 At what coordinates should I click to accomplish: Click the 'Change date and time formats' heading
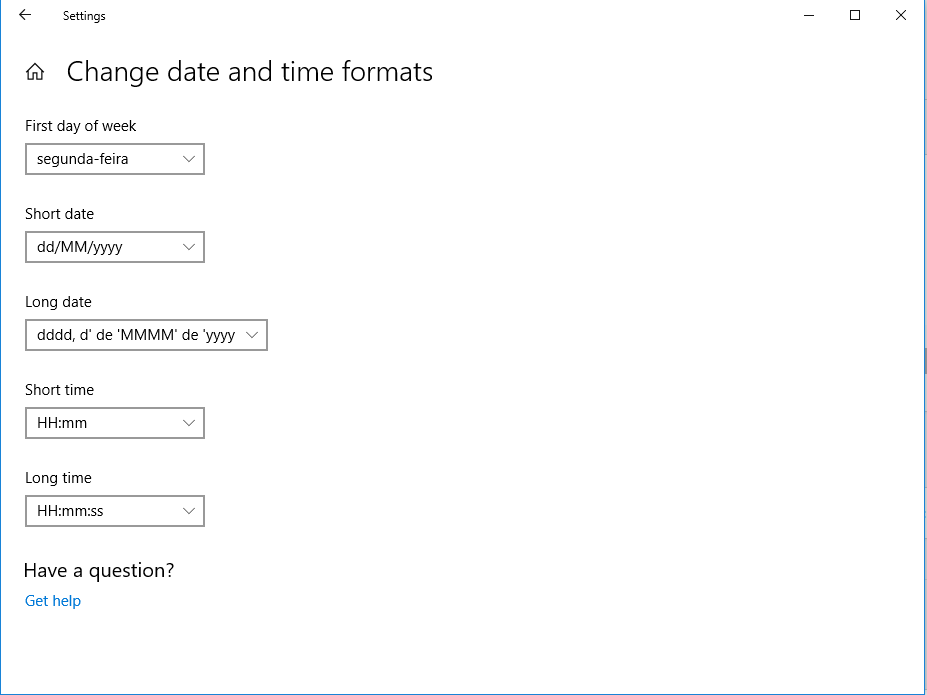249,72
